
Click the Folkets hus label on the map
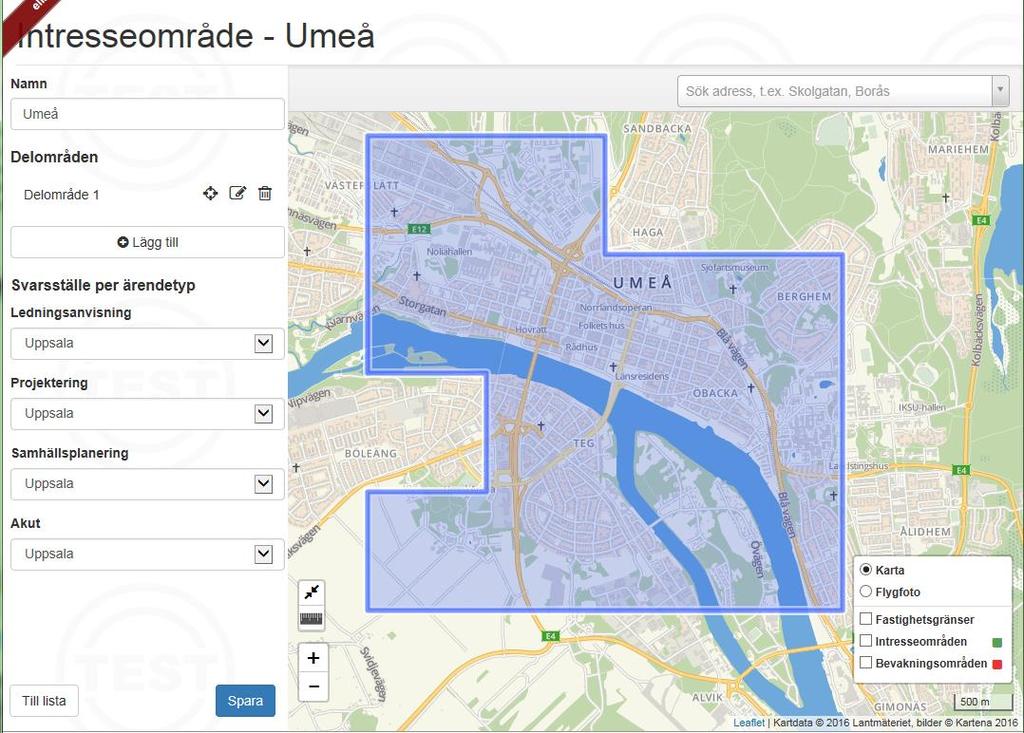[601, 325]
